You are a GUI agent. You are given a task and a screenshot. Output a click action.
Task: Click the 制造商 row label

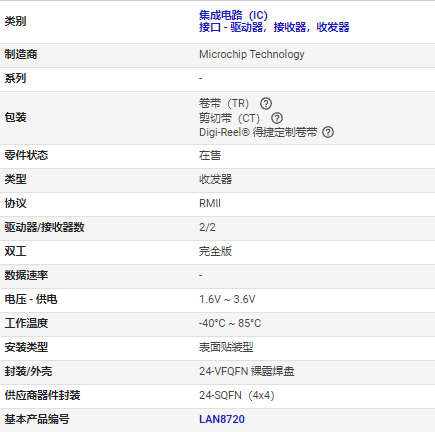21,54
